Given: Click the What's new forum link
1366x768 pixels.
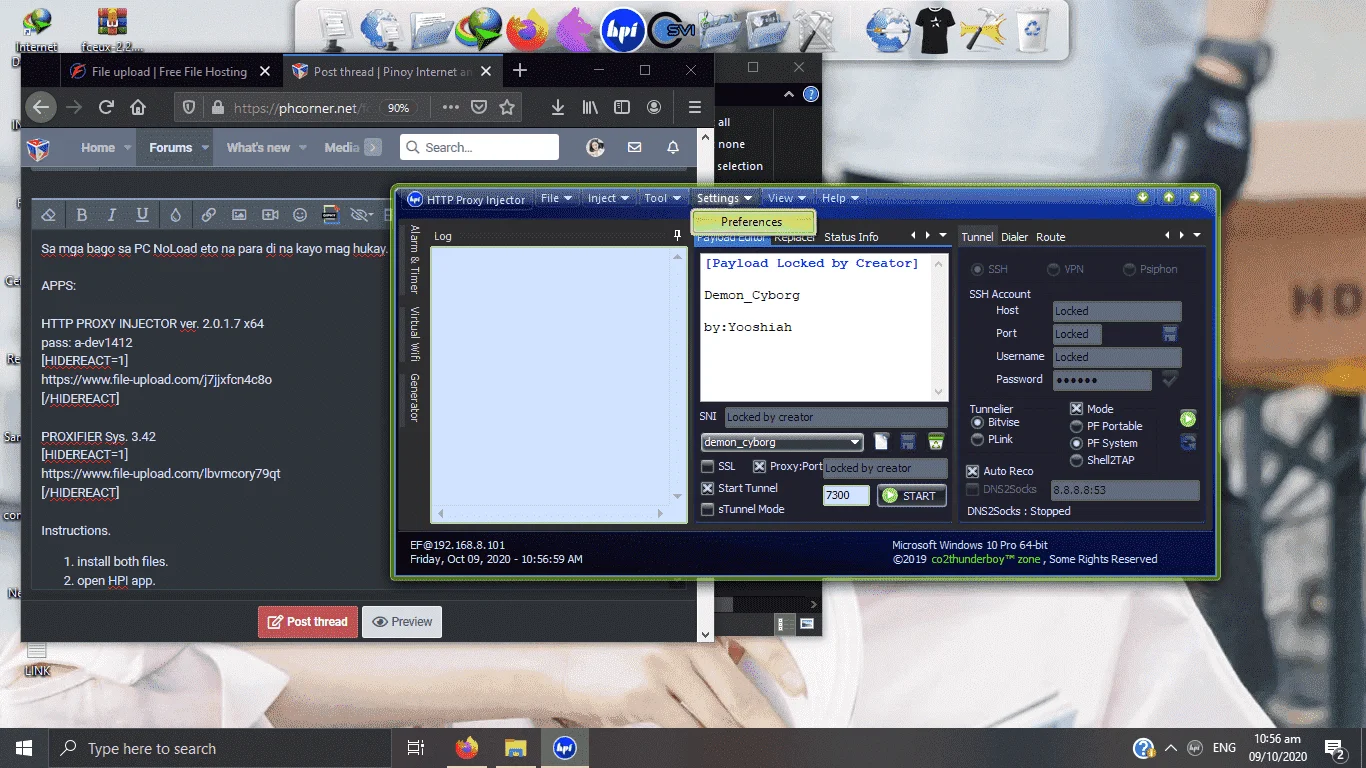Looking at the screenshot, I should click(x=258, y=147).
